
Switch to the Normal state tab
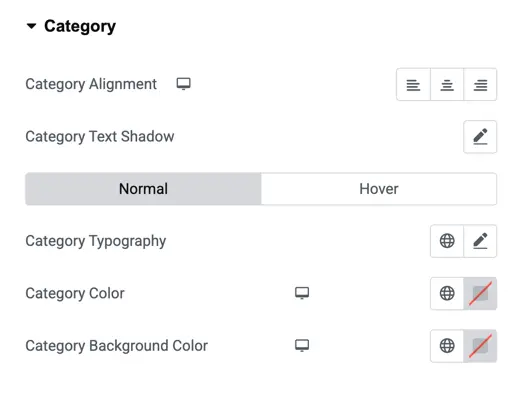click(143, 189)
